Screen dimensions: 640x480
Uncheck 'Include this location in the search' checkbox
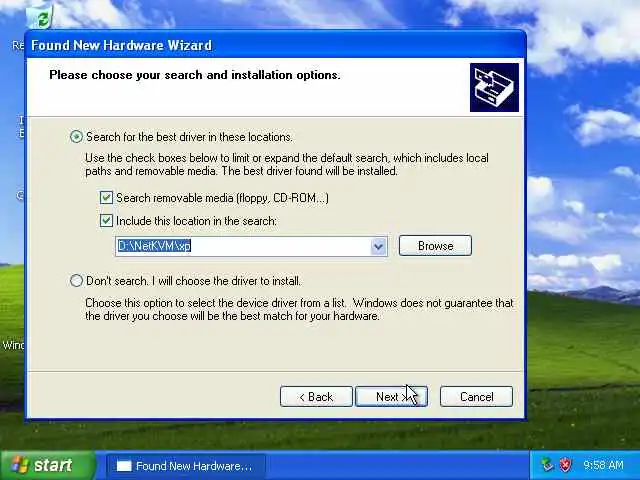pyautogui.click(x=107, y=221)
